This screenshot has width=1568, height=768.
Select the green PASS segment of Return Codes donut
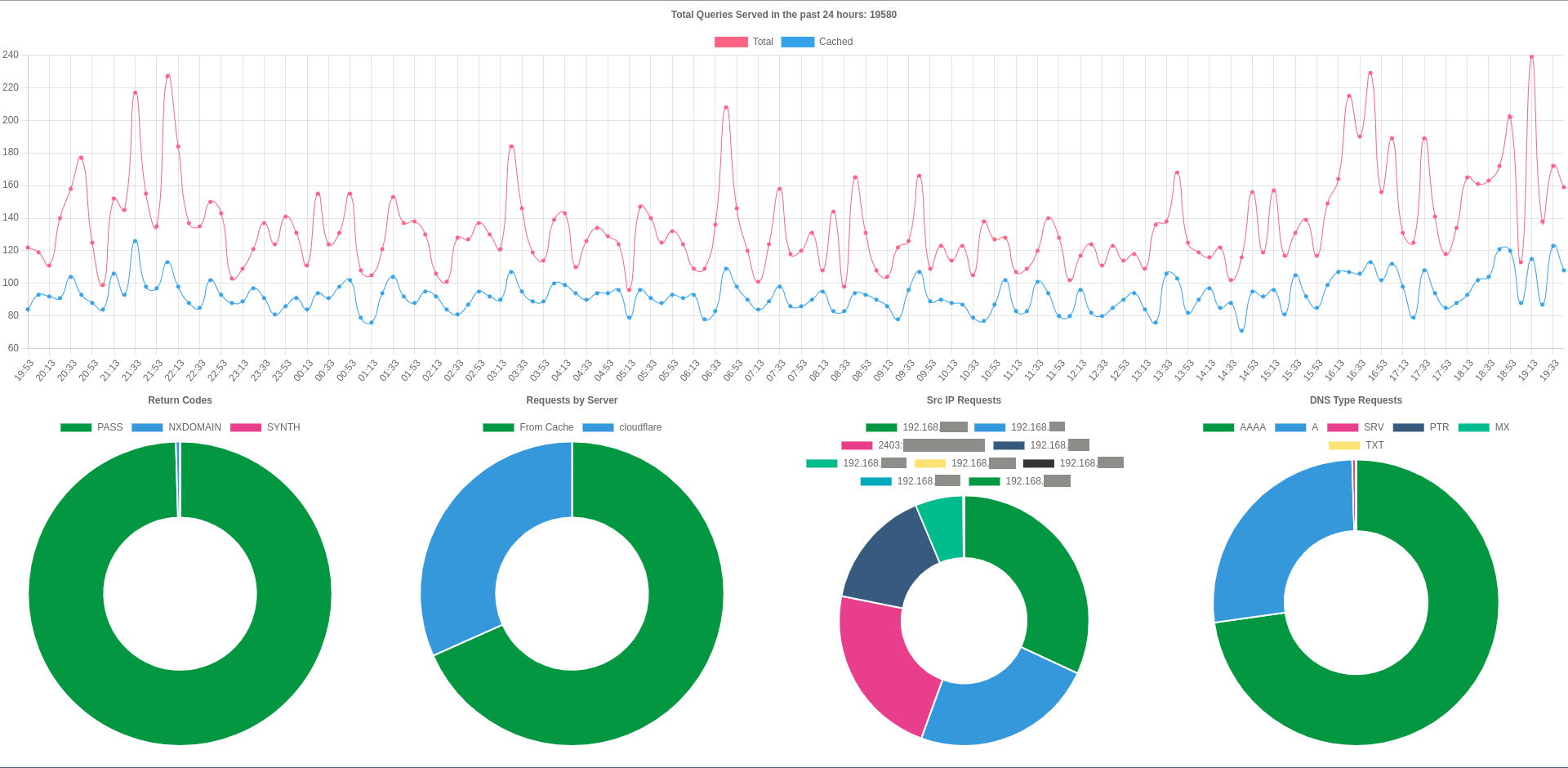(180, 708)
